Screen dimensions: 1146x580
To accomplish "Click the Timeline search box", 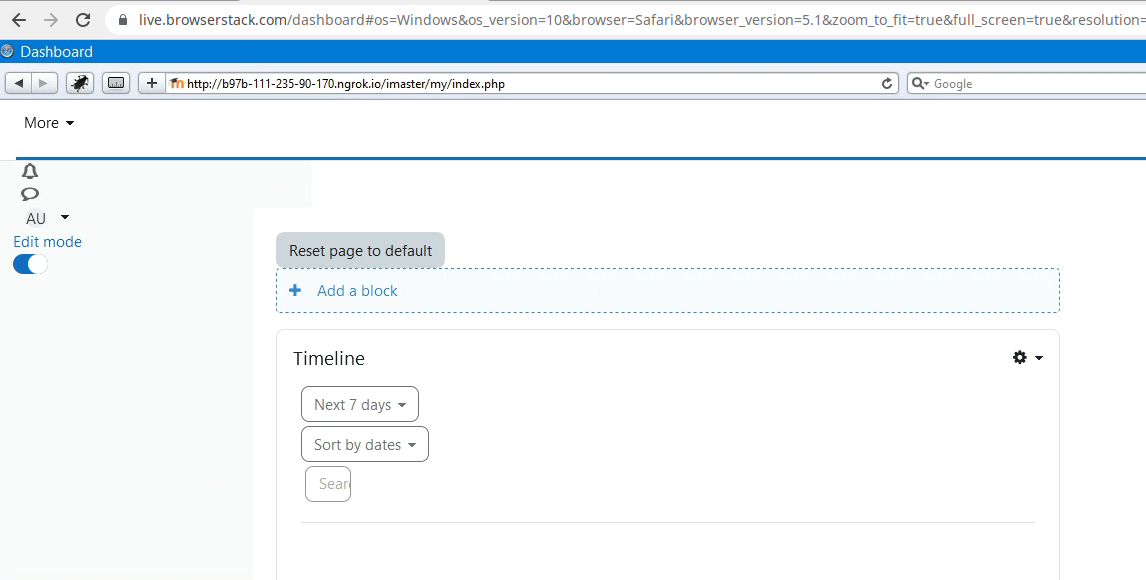I will (328, 484).
